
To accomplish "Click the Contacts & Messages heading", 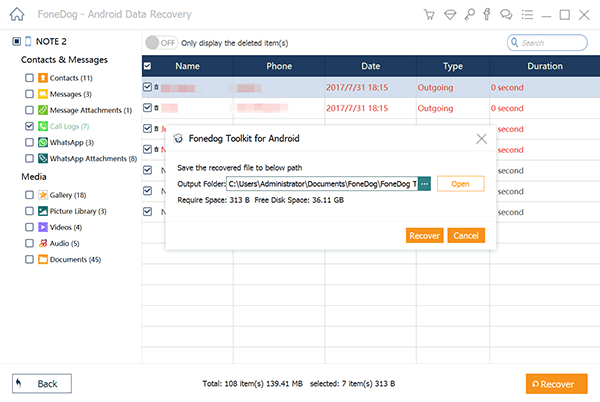I will pyautogui.click(x=64, y=60).
